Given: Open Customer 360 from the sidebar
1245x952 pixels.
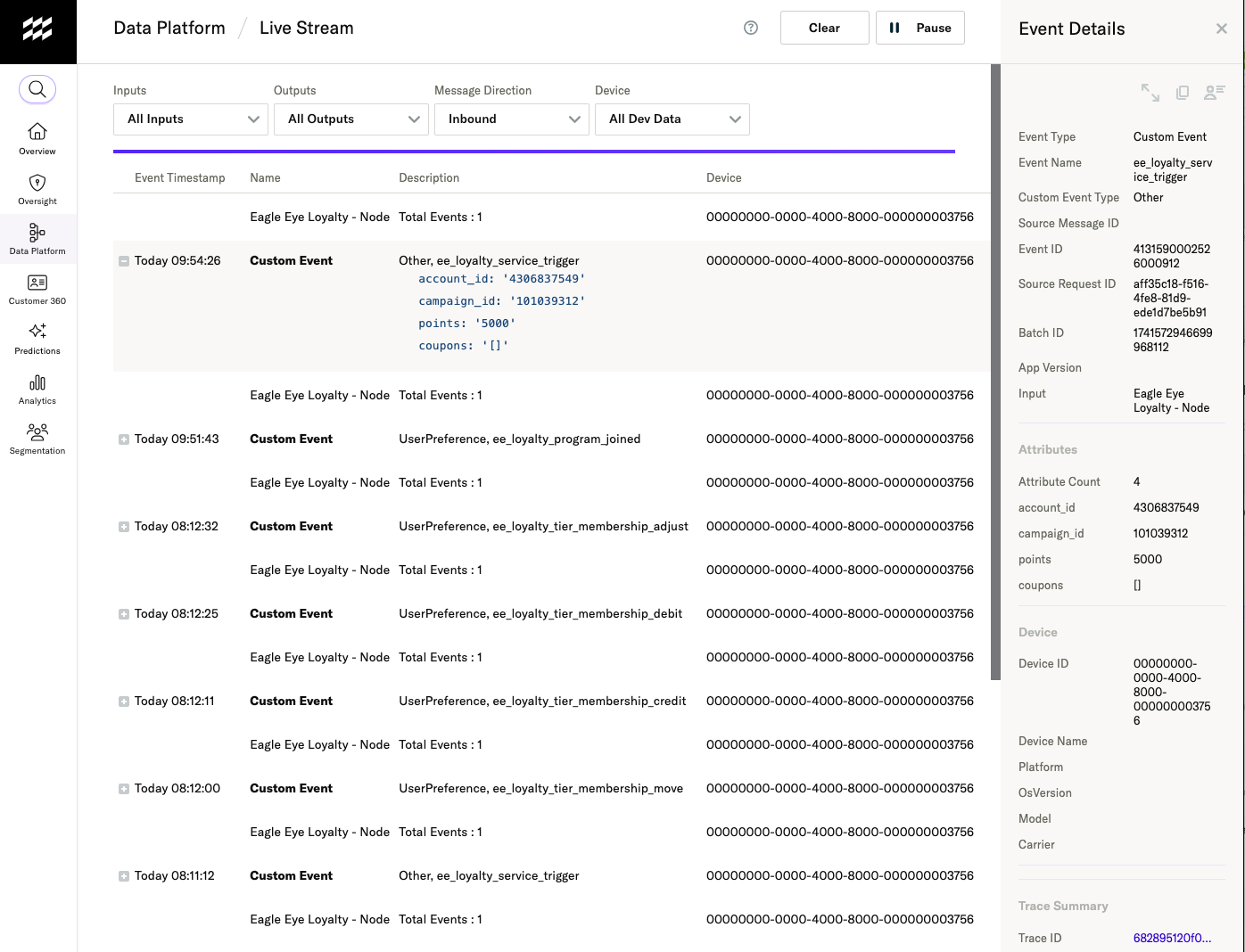Looking at the screenshot, I should 37,289.
